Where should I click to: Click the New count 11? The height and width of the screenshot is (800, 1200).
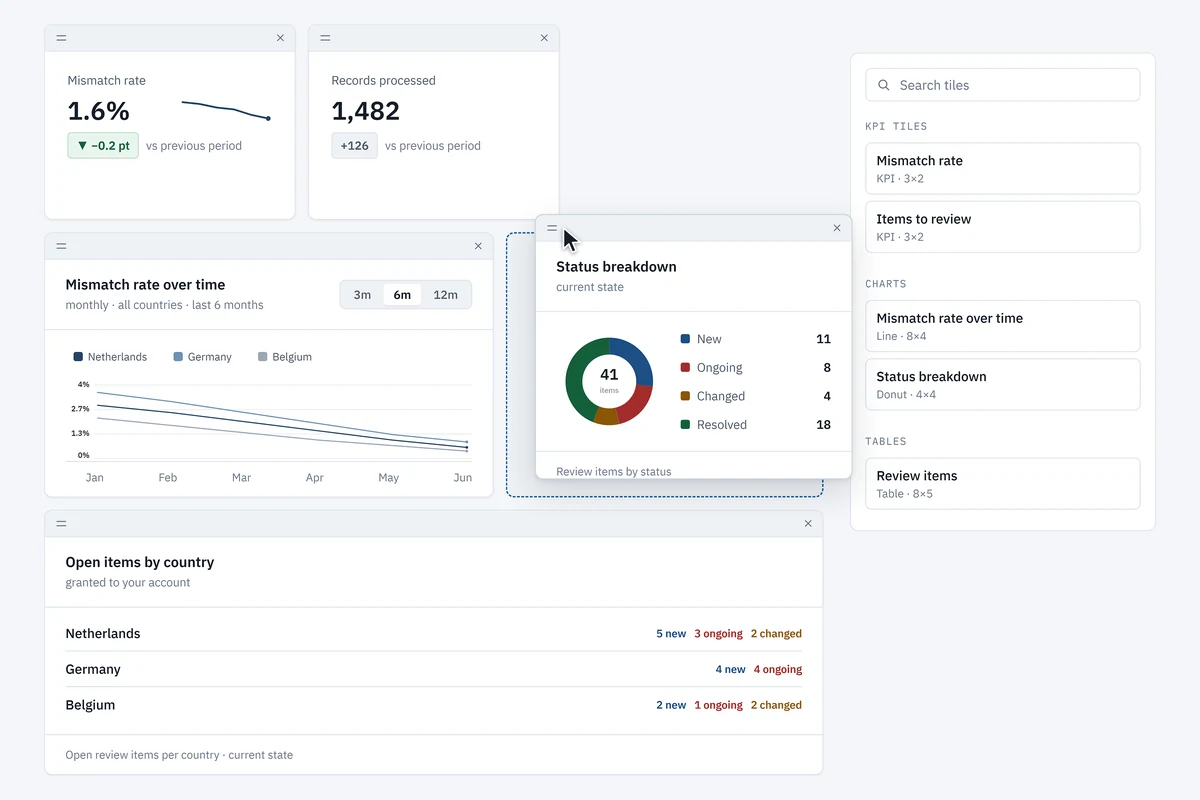824,339
